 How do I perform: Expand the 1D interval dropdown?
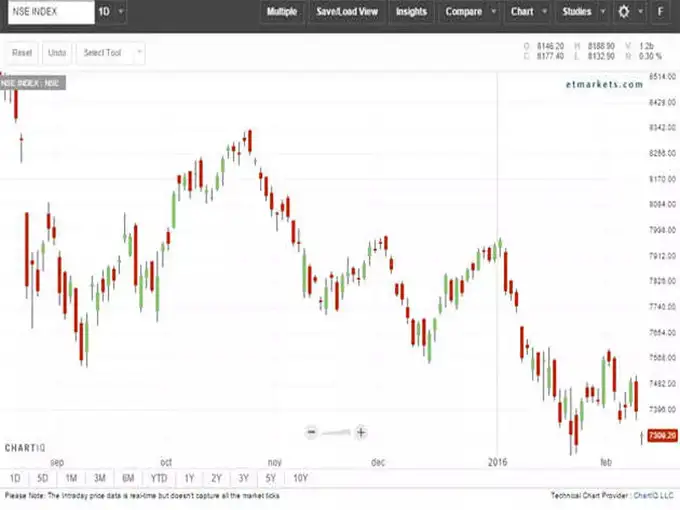coord(111,12)
